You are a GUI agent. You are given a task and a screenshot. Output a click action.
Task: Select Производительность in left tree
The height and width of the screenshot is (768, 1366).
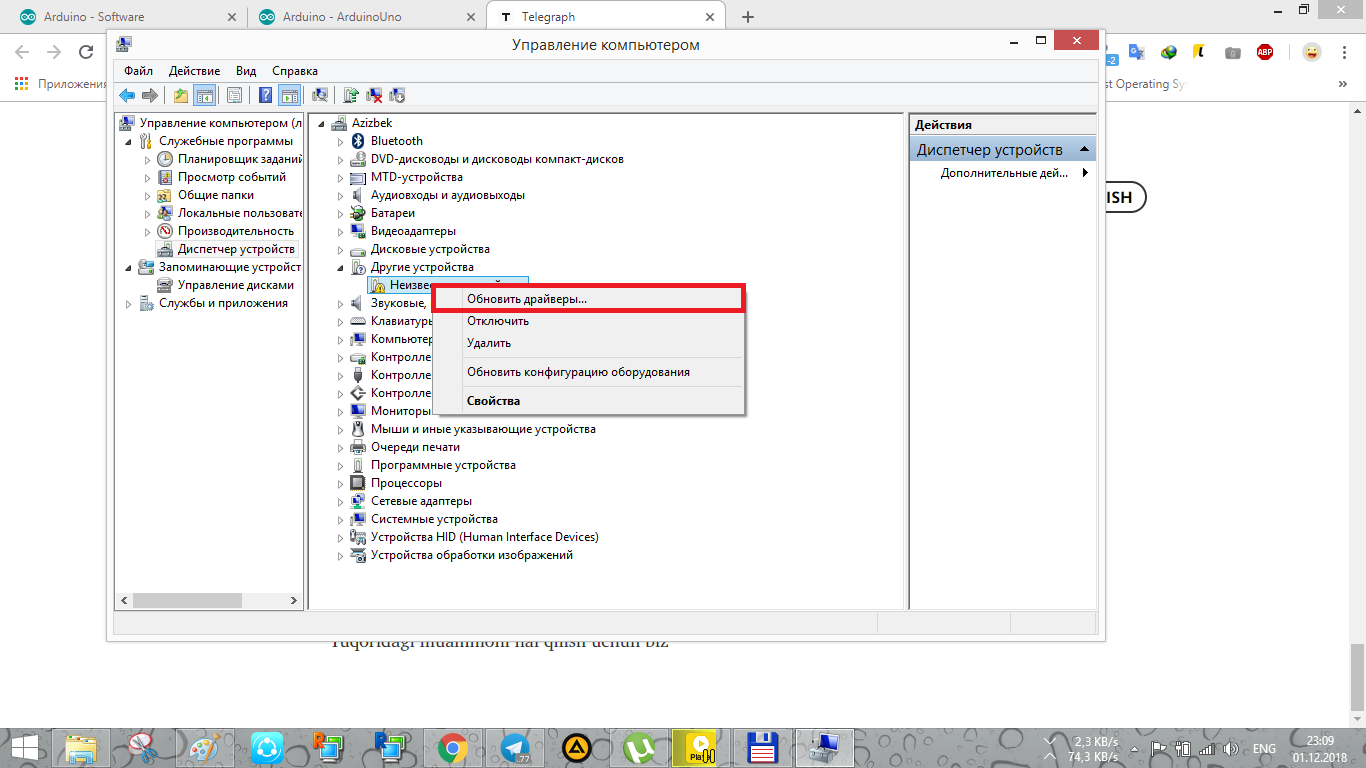coord(226,231)
